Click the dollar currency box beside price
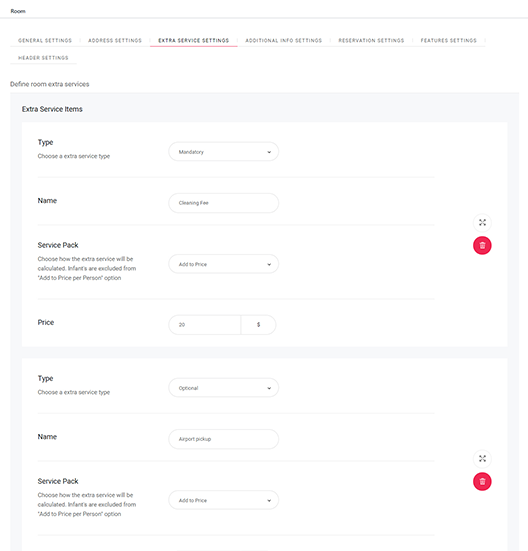528x551 pixels. [x=259, y=325]
